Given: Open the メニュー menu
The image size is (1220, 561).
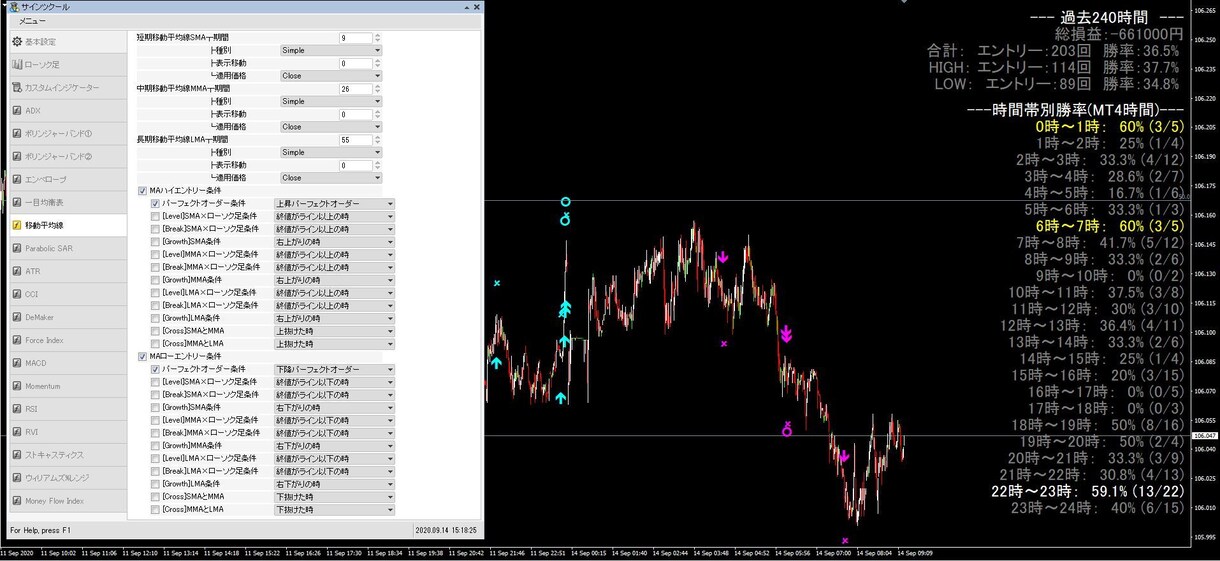Looking at the screenshot, I should [x=32, y=20].
